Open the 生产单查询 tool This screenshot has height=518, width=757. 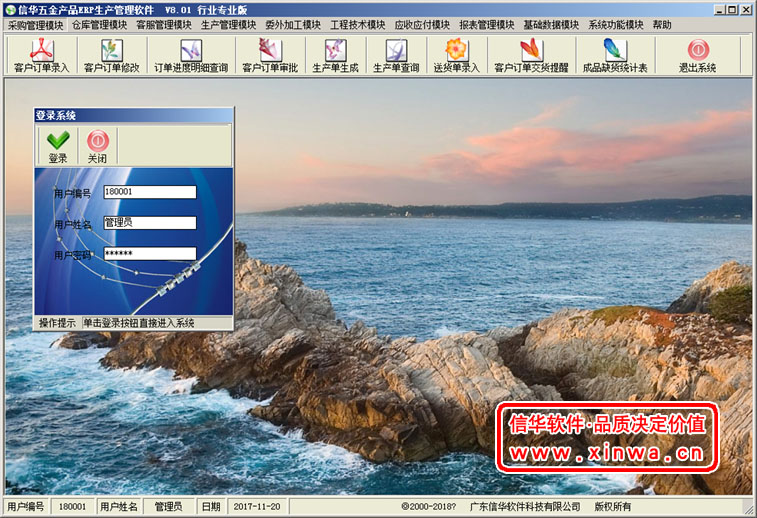point(396,54)
